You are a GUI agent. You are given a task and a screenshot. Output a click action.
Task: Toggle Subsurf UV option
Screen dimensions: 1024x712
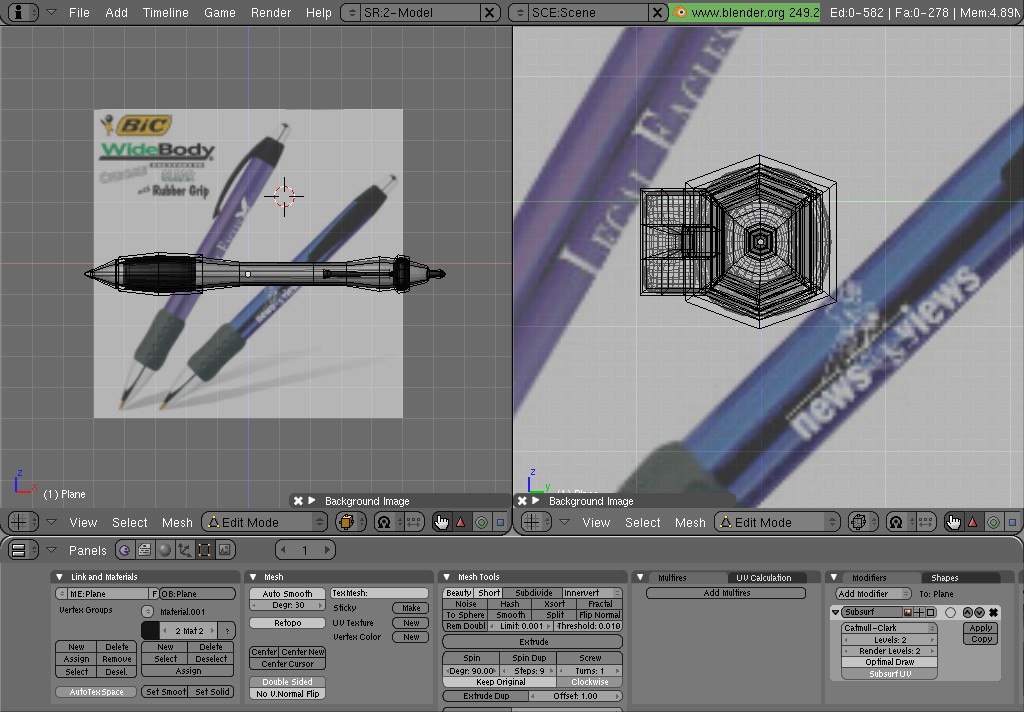click(x=889, y=673)
